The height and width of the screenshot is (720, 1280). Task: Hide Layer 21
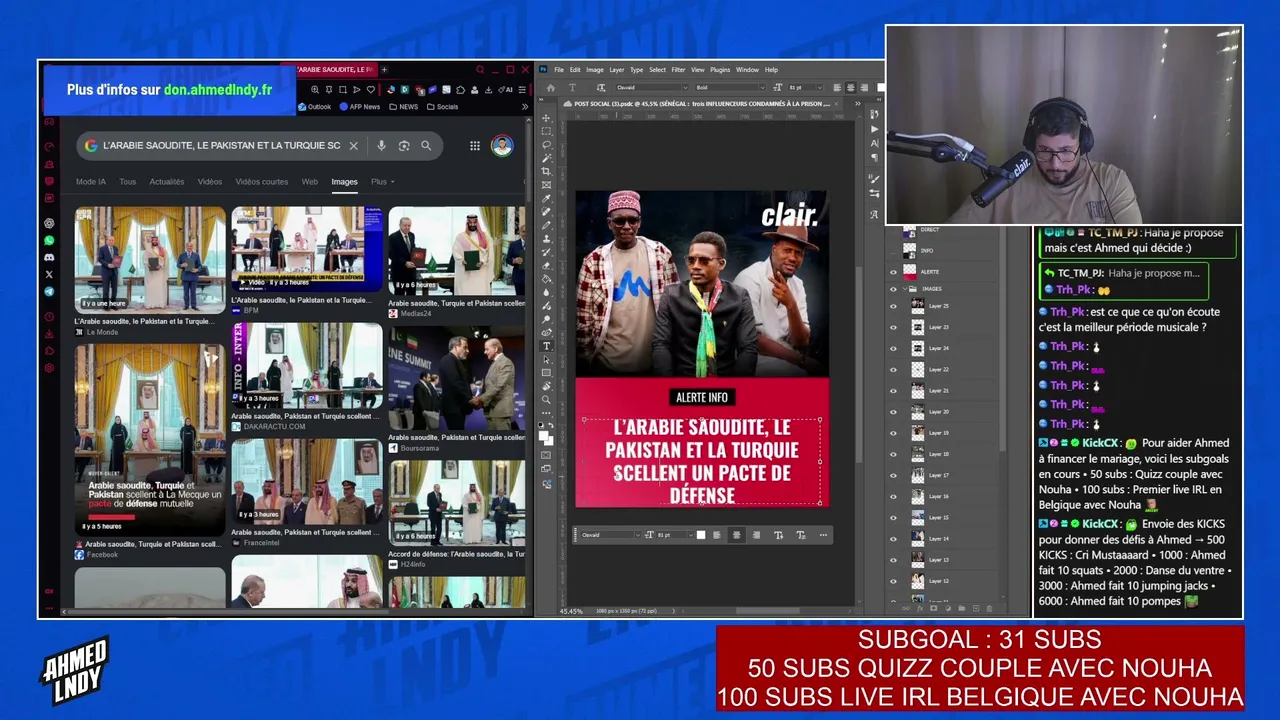point(894,390)
